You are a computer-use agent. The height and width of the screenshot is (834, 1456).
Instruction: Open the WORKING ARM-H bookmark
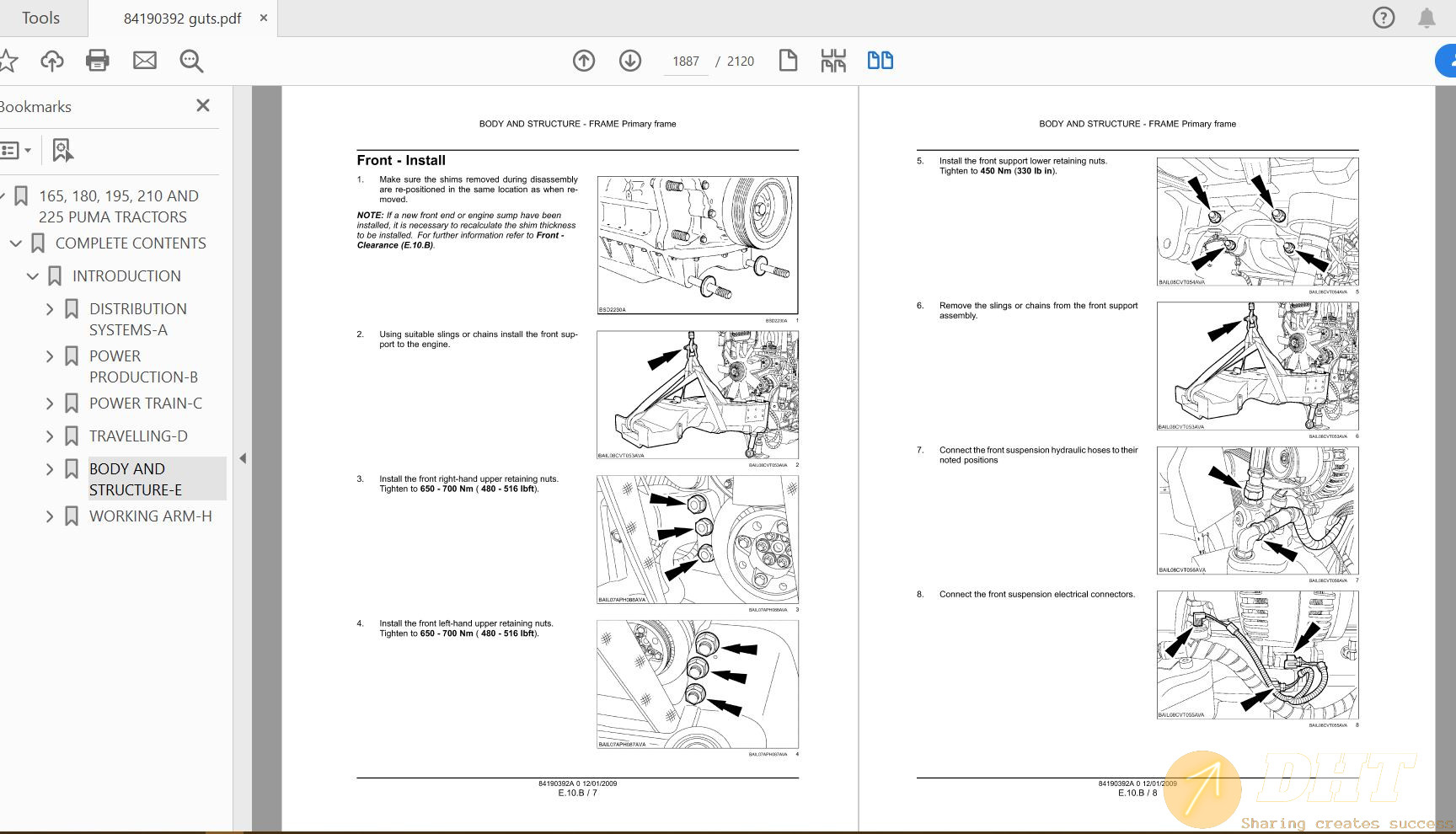150,516
